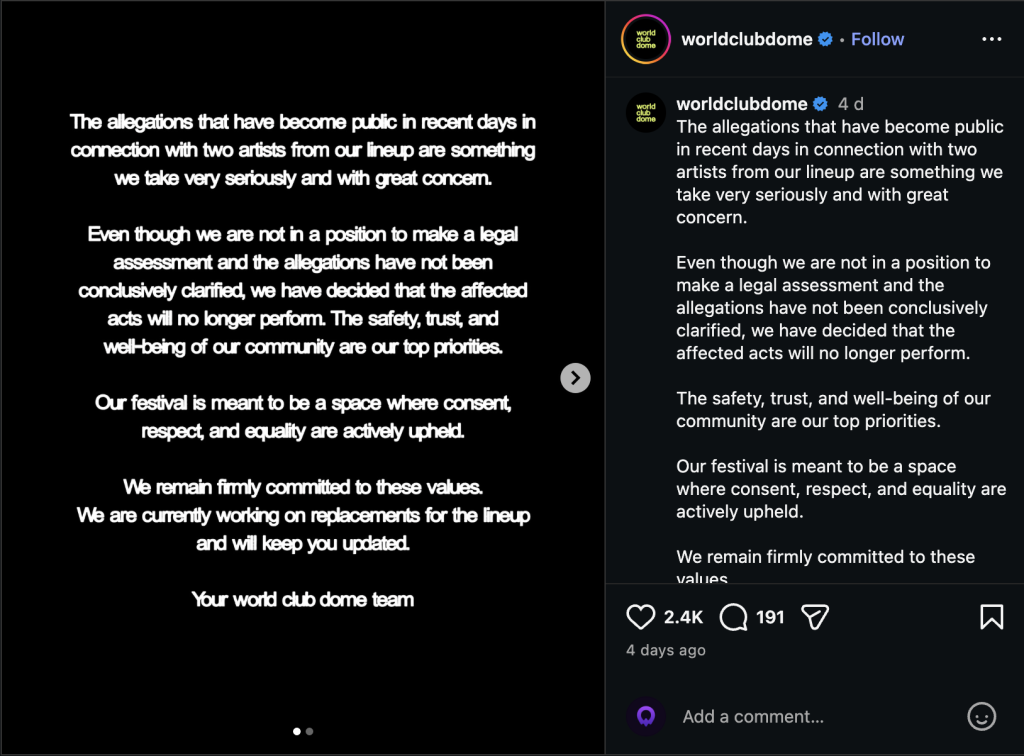This screenshot has width=1024, height=756.
Task: Click the worldclubdome name in the post header
Action: (746, 39)
